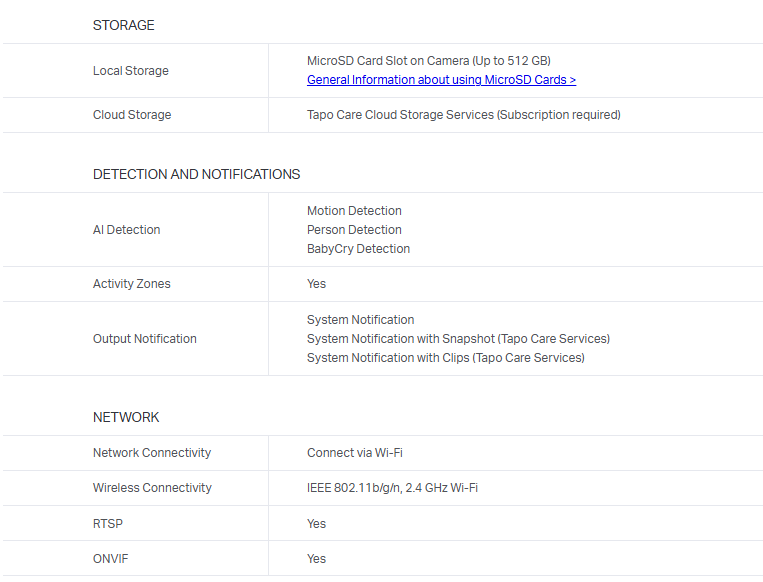Click the MicroSD Card Slot on Camera text
Screen dimensions: 763x582
point(428,61)
